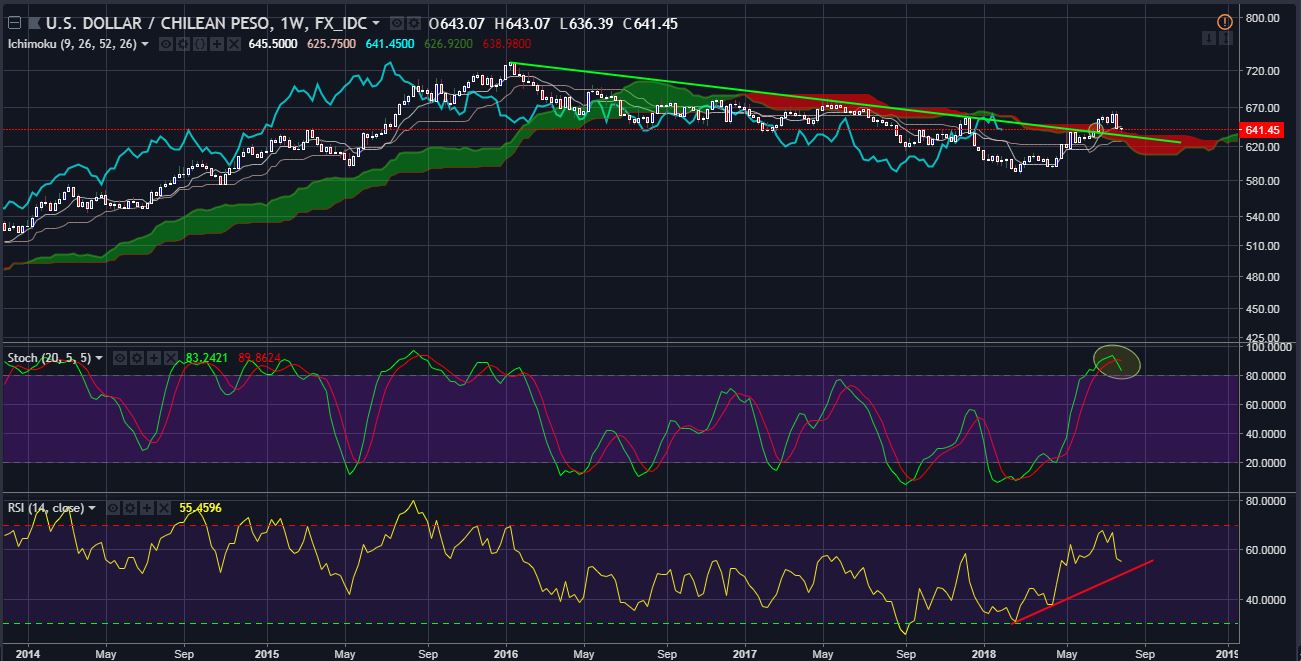
Task: Click the 800.00 price scale label
Action: tap(1262, 18)
